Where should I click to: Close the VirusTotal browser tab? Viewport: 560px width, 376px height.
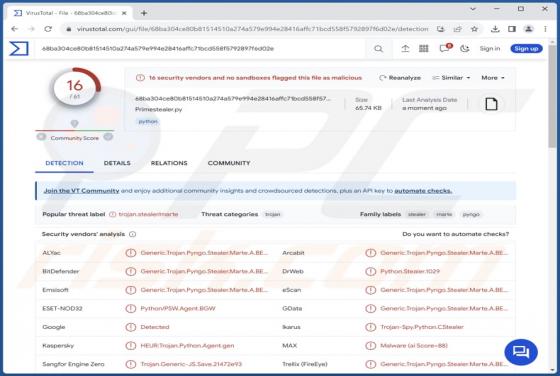tap(124, 13)
